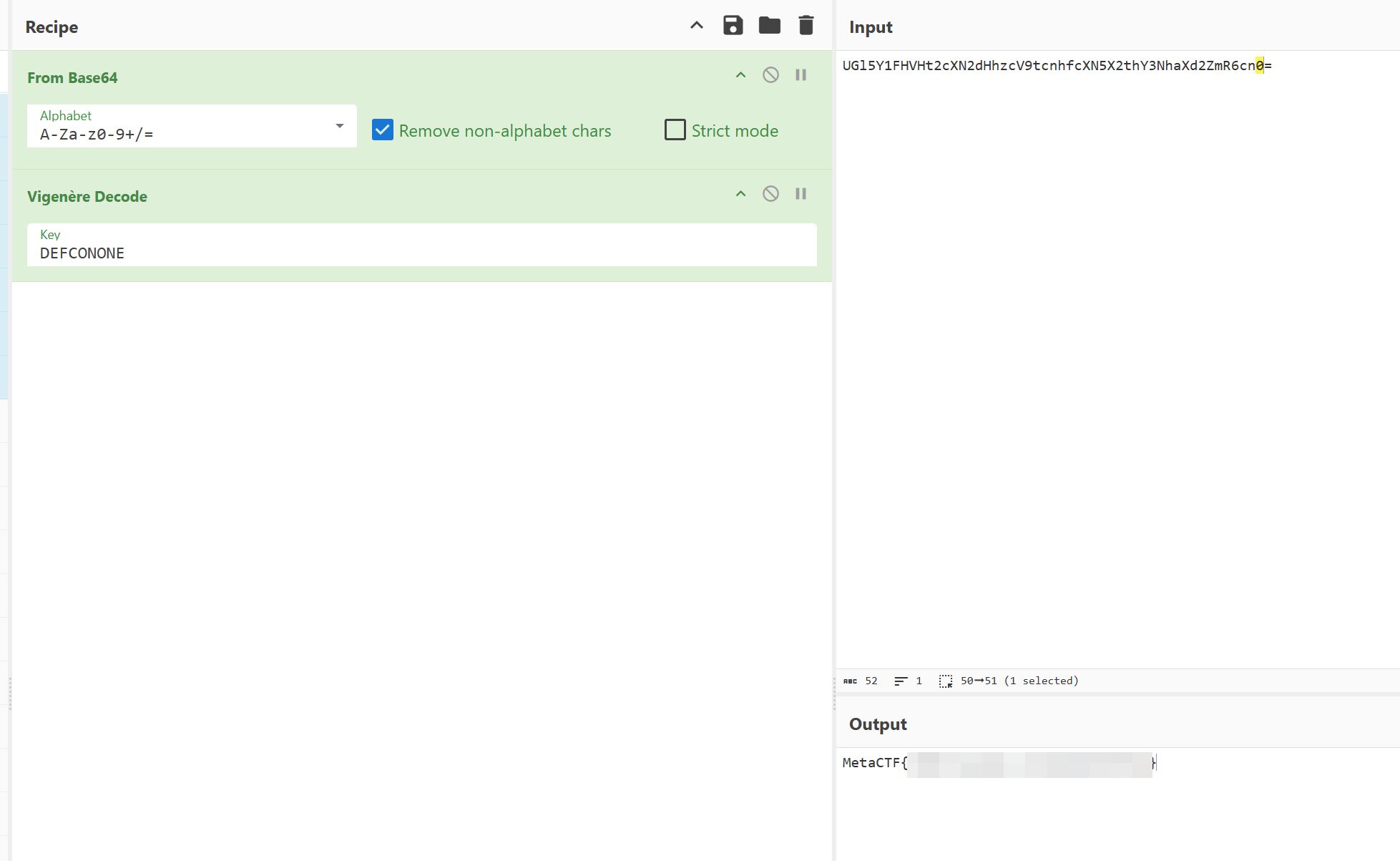The height and width of the screenshot is (861, 1400).
Task: Clear the recipe with the trash icon
Action: 806,25
